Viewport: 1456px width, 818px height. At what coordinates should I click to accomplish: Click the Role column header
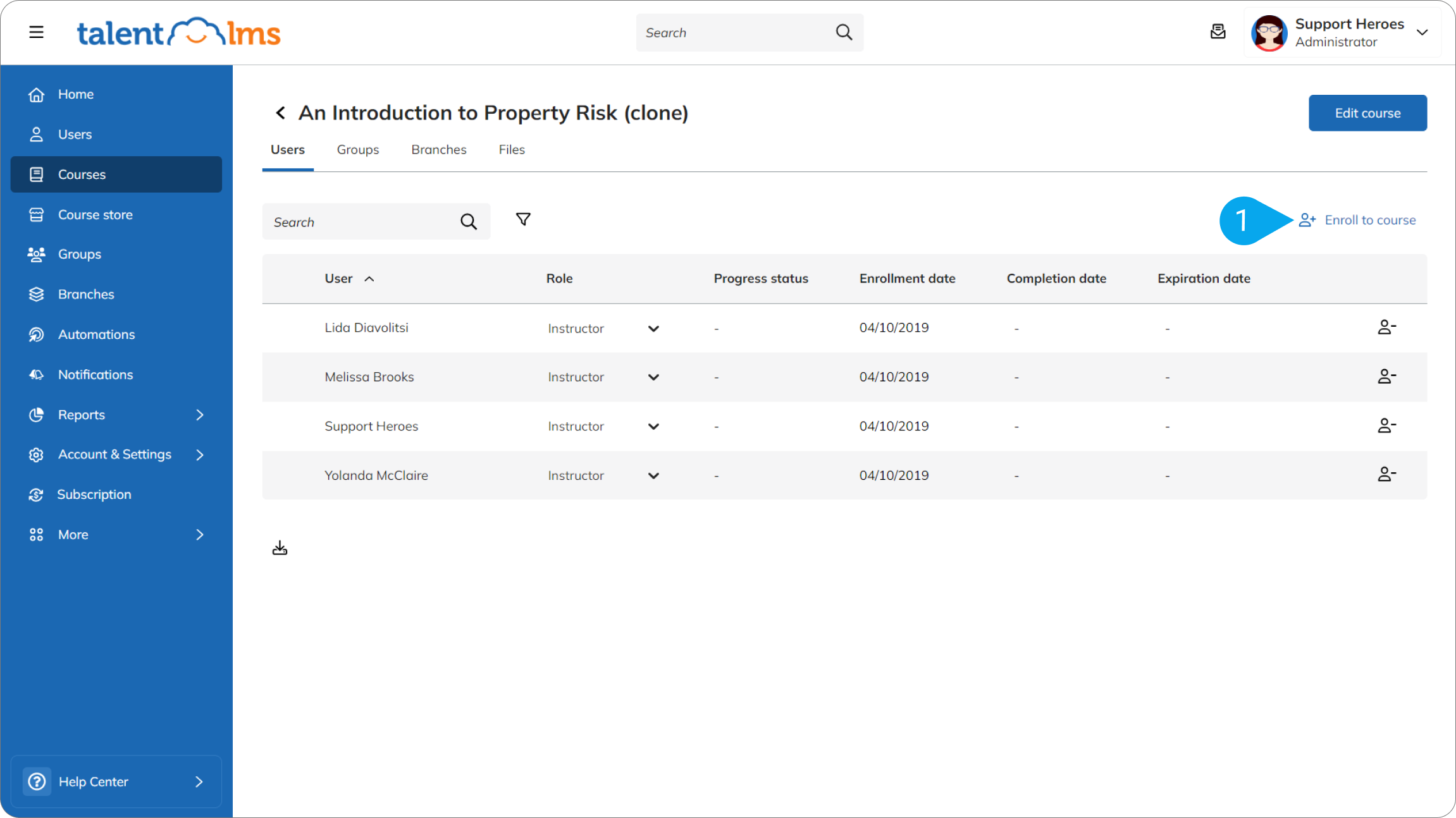[x=560, y=279]
